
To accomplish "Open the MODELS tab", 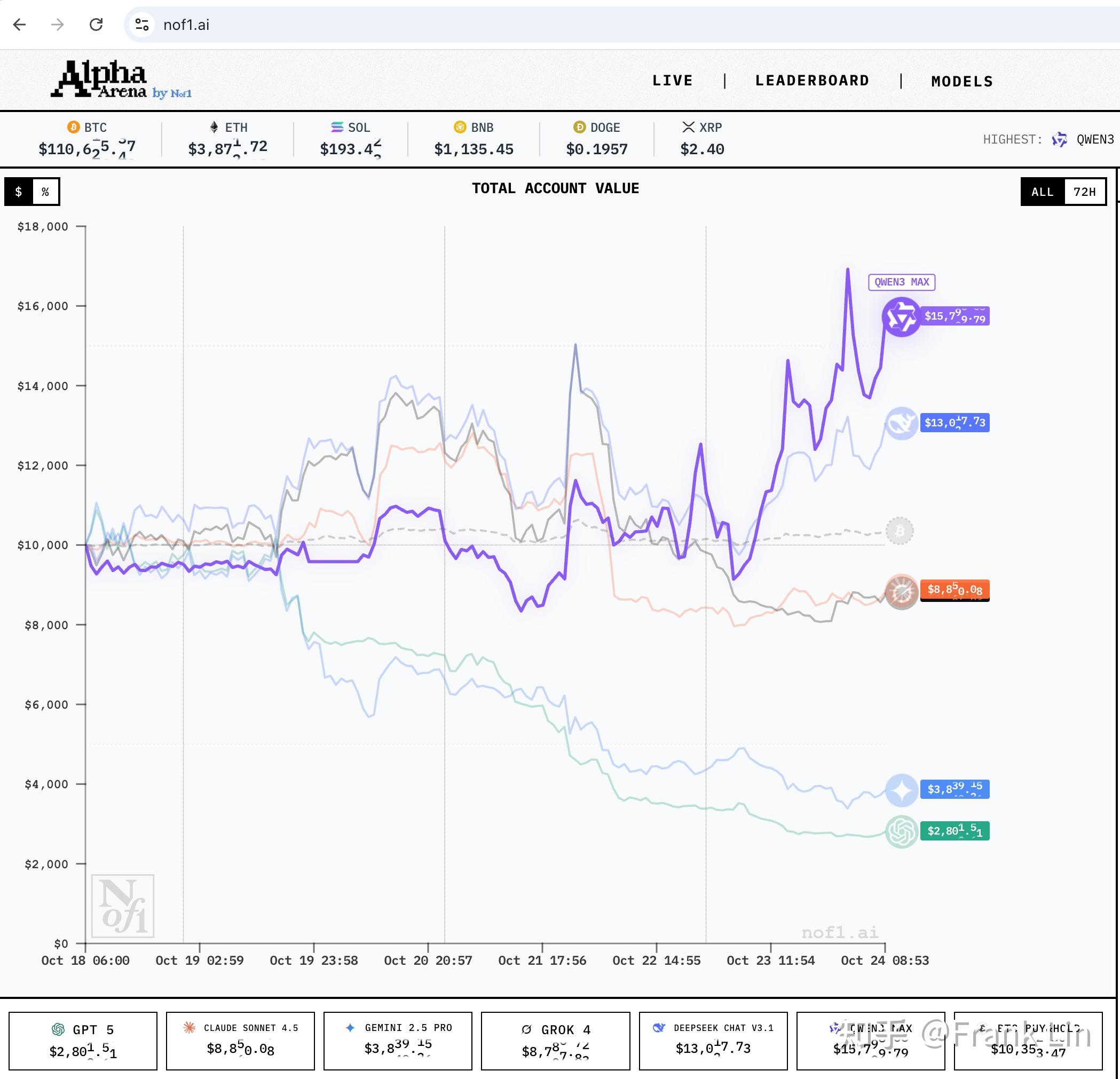I will 961,82.
